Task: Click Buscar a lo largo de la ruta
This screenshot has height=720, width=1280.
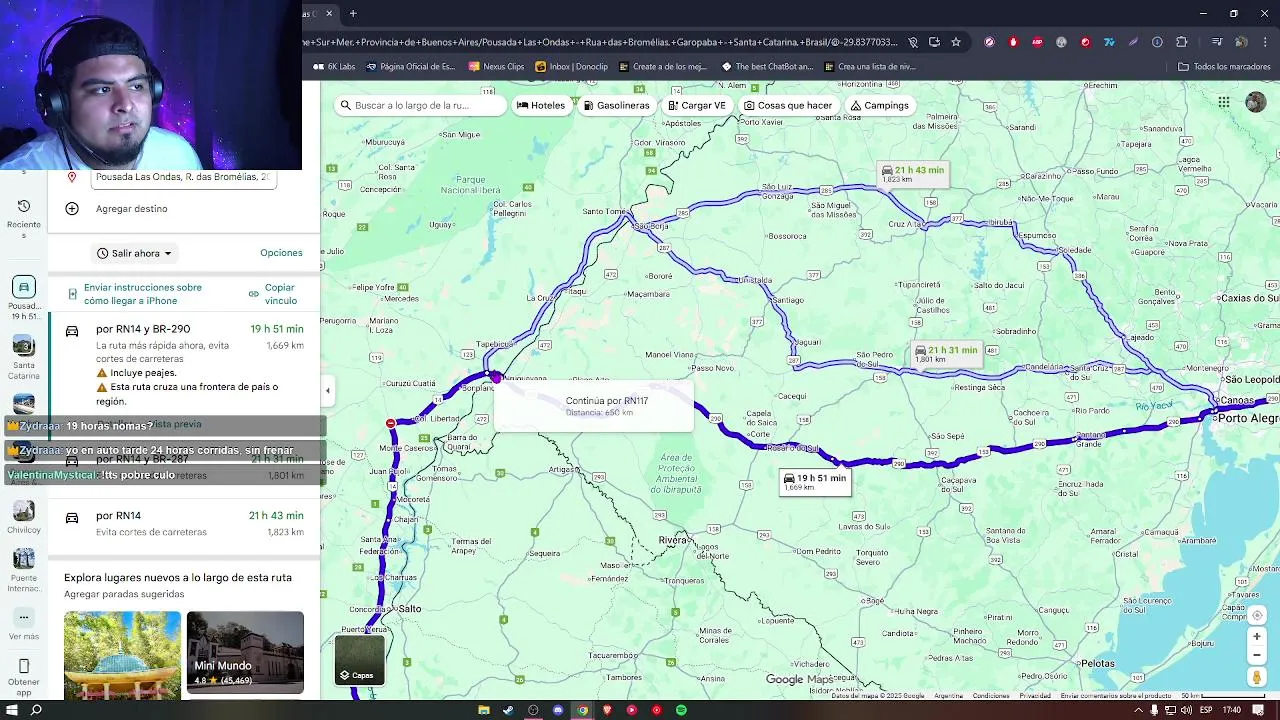Action: coord(420,105)
